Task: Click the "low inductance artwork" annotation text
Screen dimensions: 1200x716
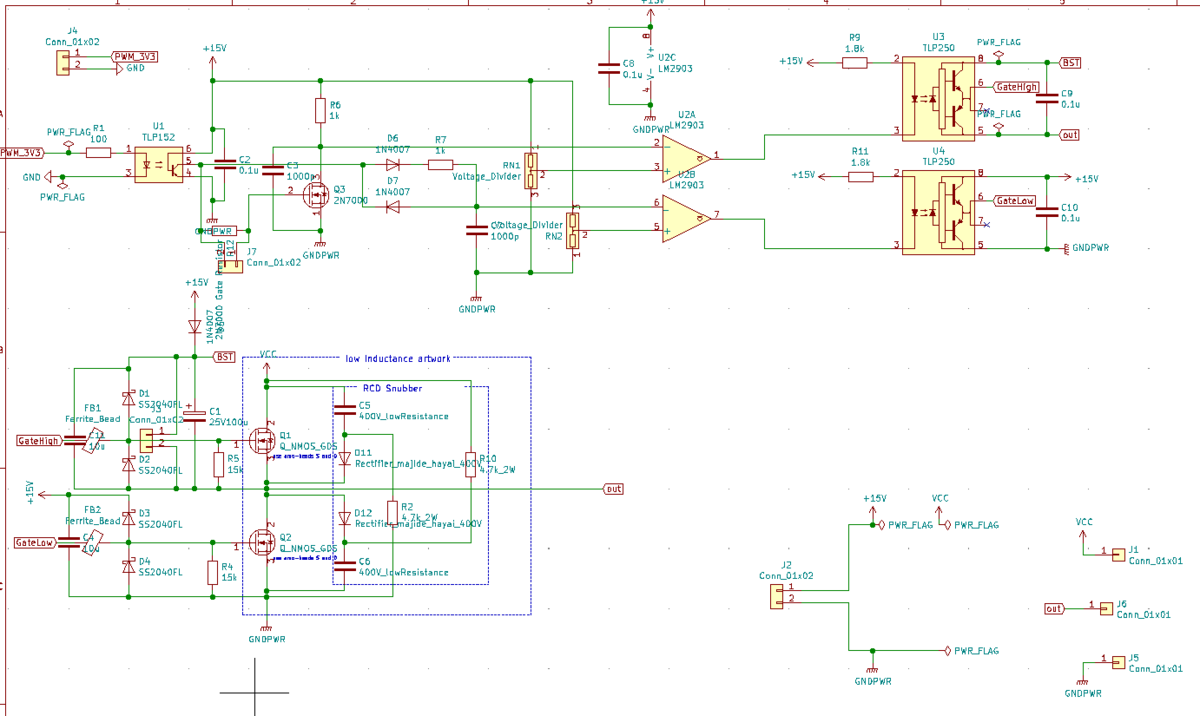Action: [x=398, y=358]
